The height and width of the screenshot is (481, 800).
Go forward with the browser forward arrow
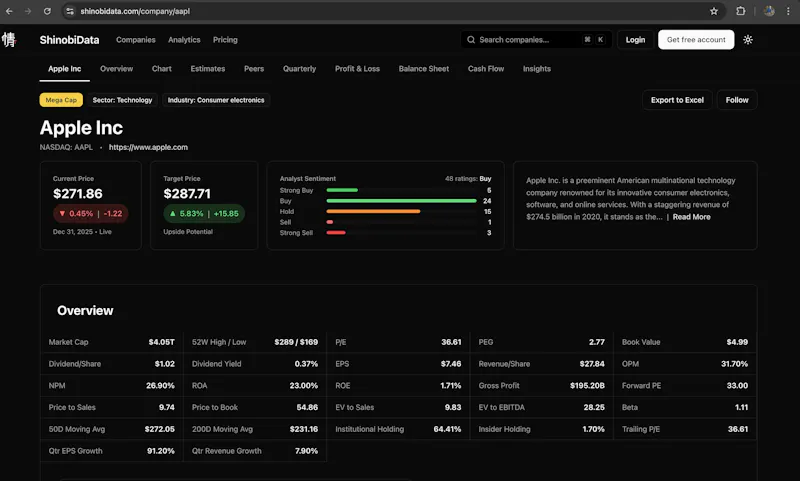click(28, 11)
